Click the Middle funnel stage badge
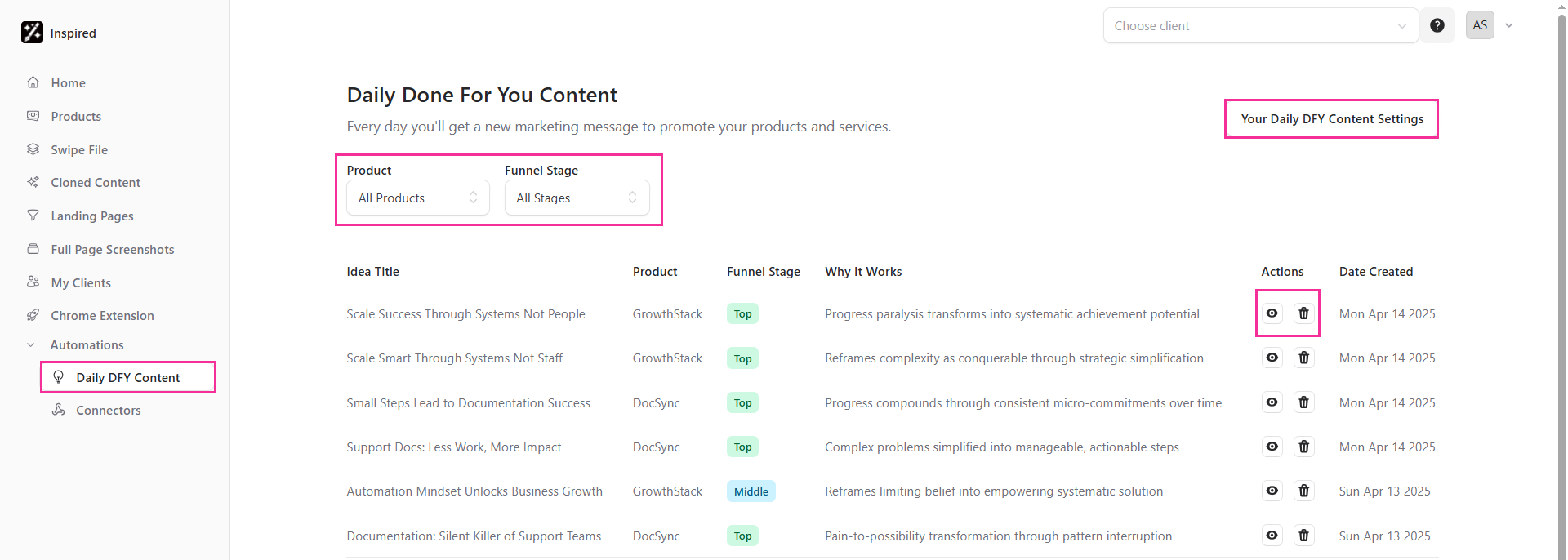The image size is (1568, 560). tap(751, 491)
